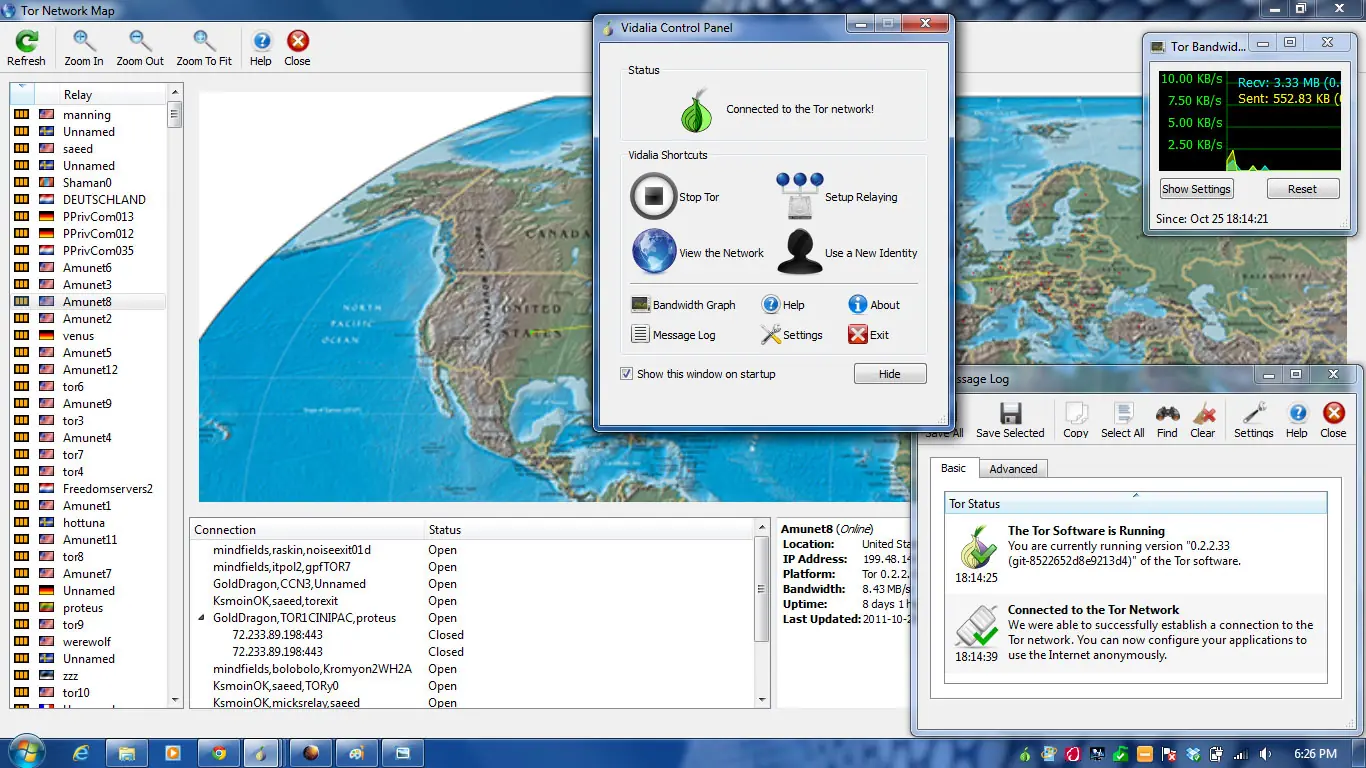Clear the Message Log entries

pos(1203,420)
